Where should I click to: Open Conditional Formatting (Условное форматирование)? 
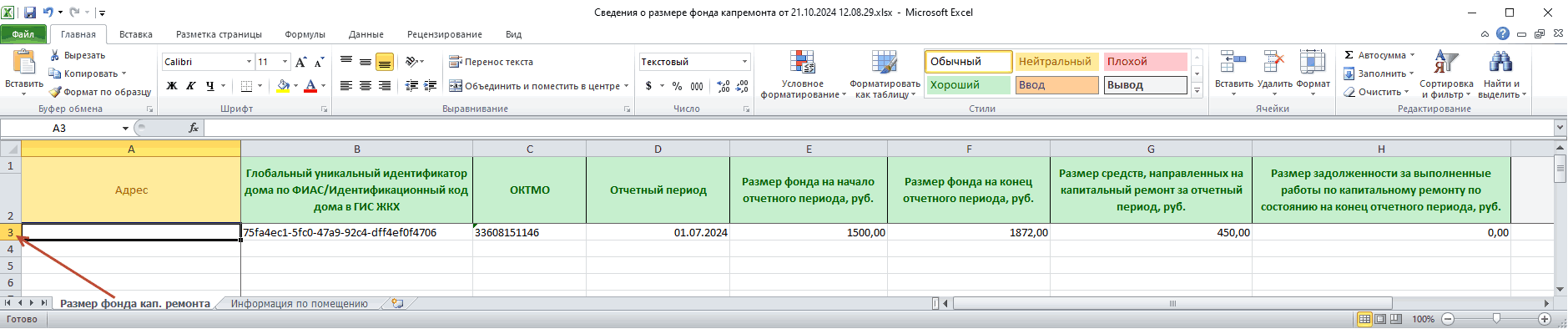coord(803,74)
